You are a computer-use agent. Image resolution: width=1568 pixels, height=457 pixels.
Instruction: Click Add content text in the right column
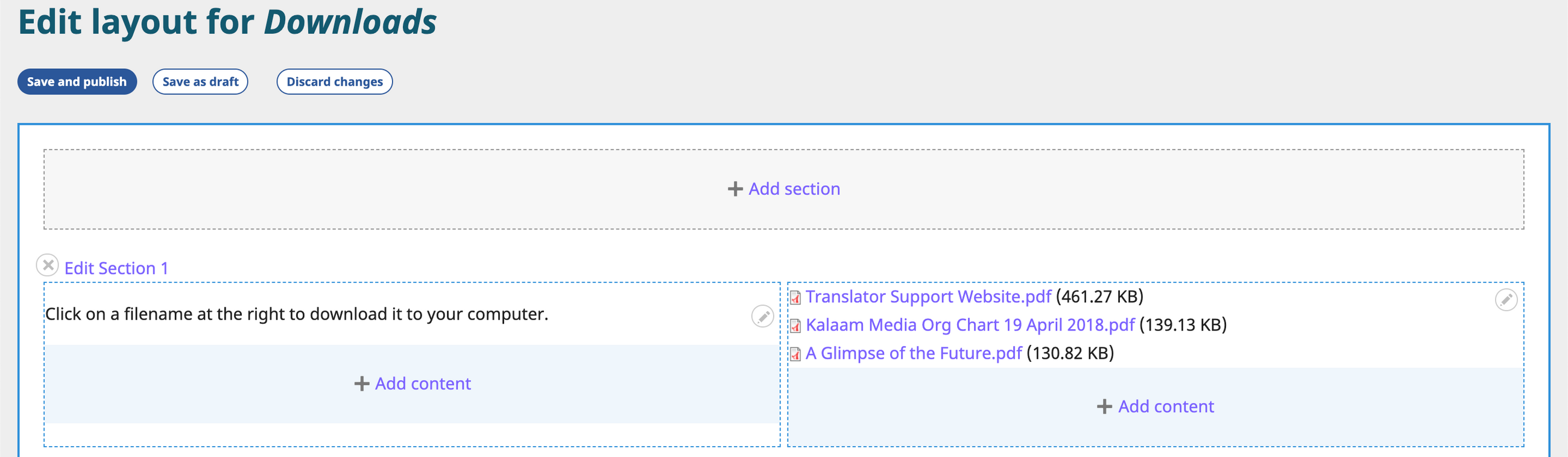pyautogui.click(x=1165, y=406)
